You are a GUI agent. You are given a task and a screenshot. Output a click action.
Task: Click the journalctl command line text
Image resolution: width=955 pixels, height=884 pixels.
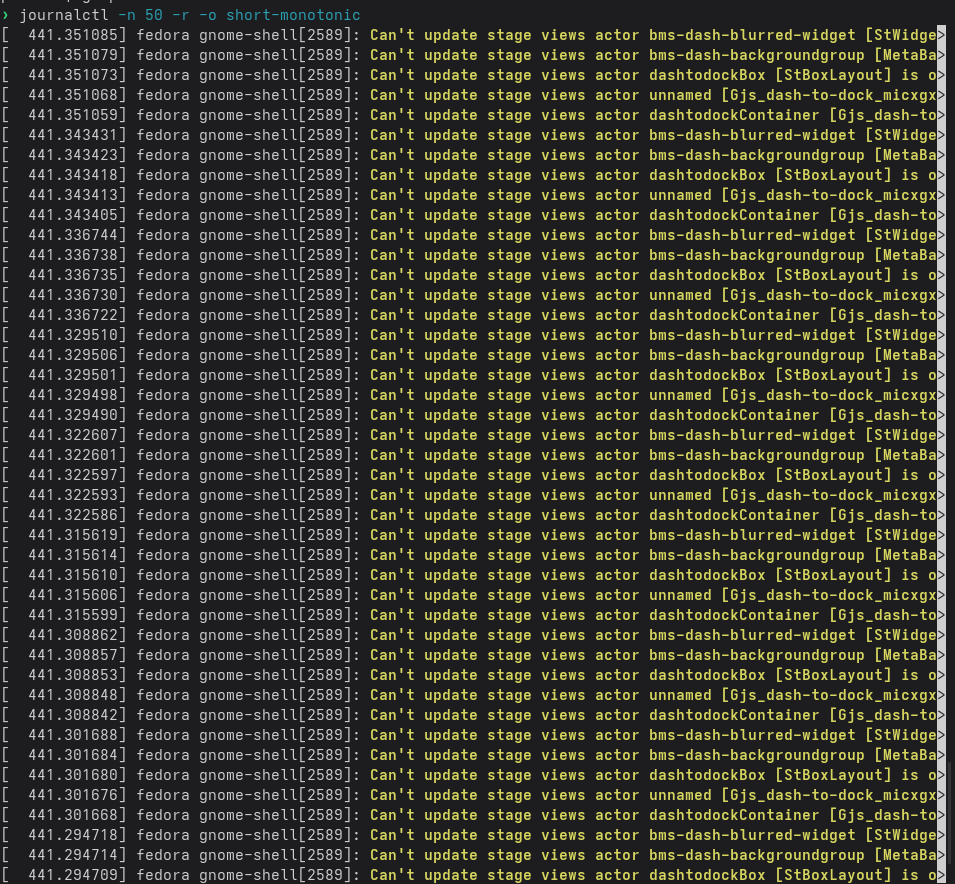click(190, 15)
